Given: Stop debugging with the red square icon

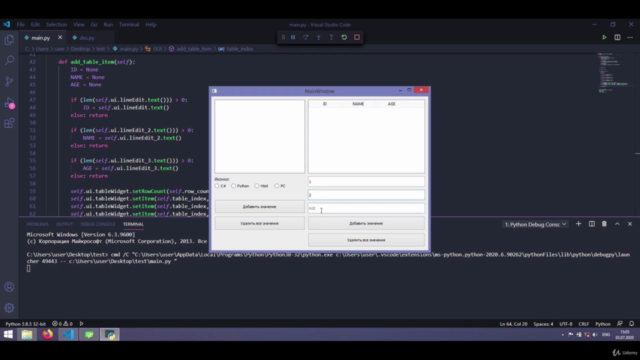Looking at the screenshot, I should pos(357,37).
